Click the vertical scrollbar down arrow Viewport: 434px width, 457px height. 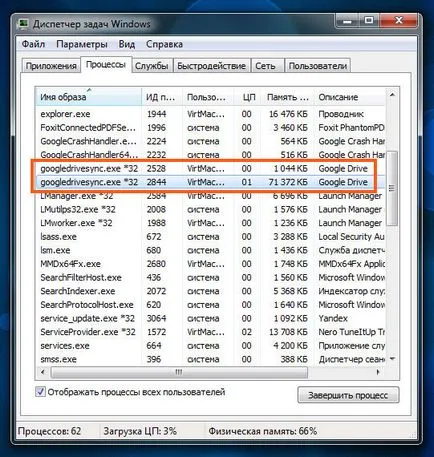[392, 359]
